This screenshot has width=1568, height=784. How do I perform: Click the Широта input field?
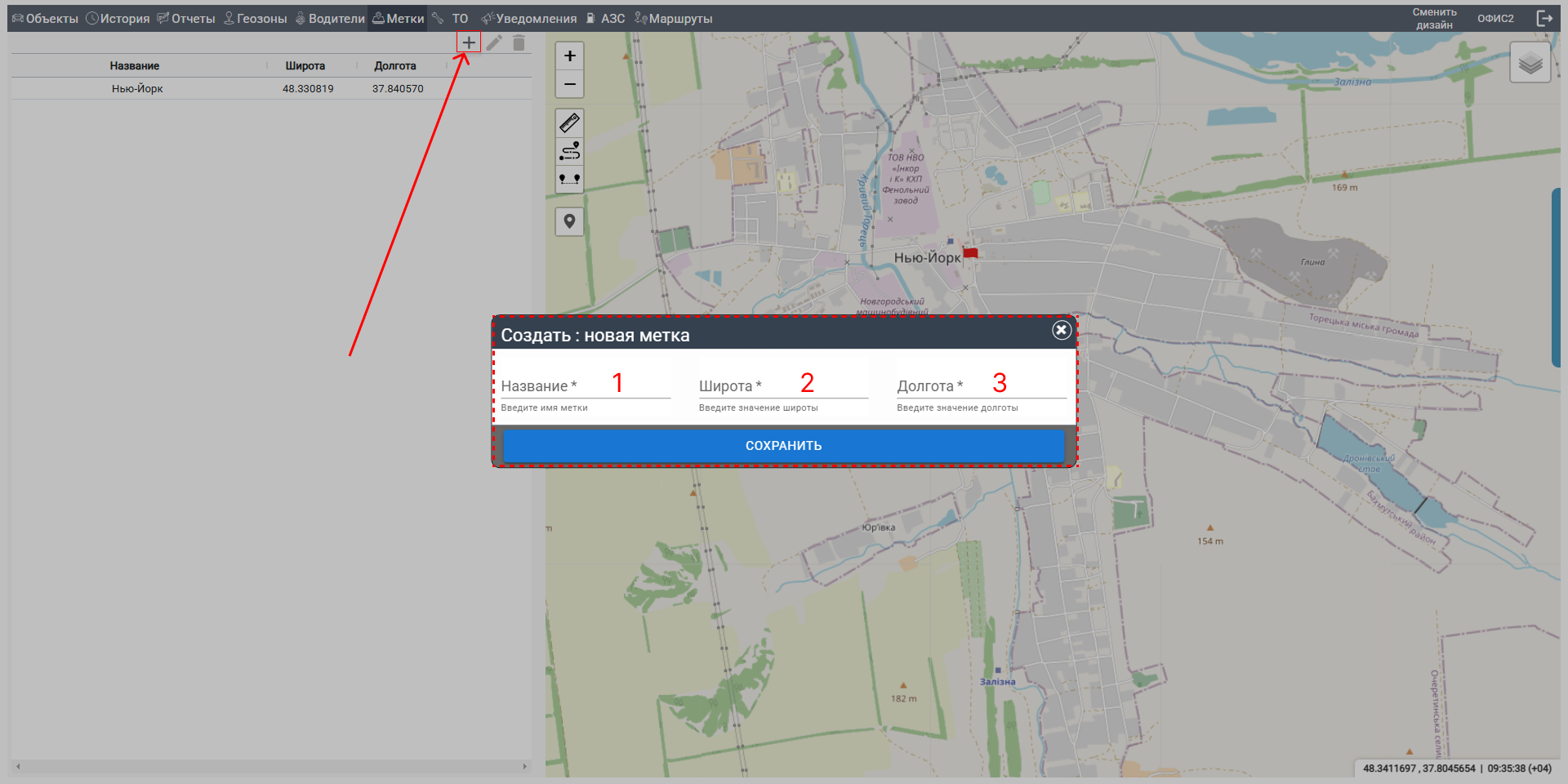782,386
